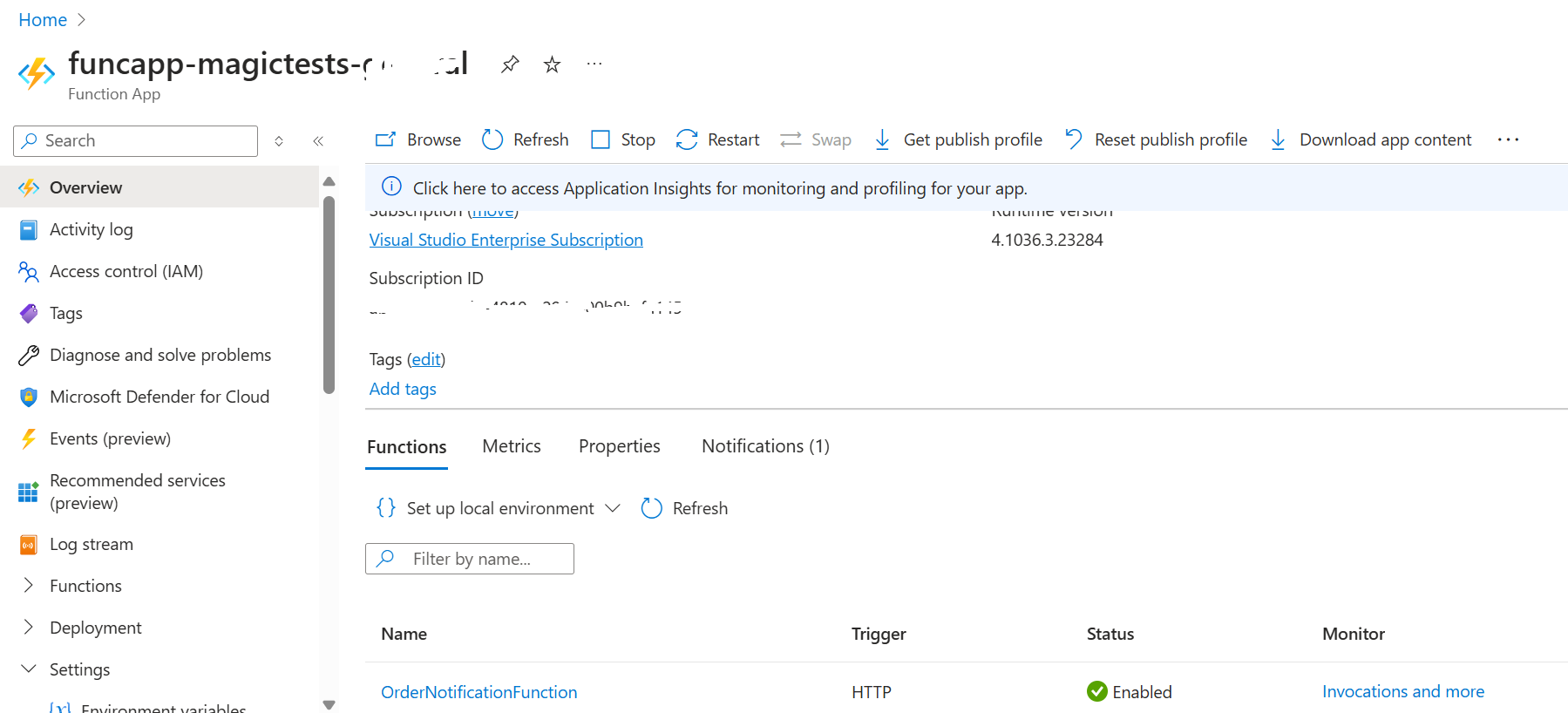The width and height of the screenshot is (1568, 713).
Task: Open Set up local environment dropdown
Action: tap(499, 508)
